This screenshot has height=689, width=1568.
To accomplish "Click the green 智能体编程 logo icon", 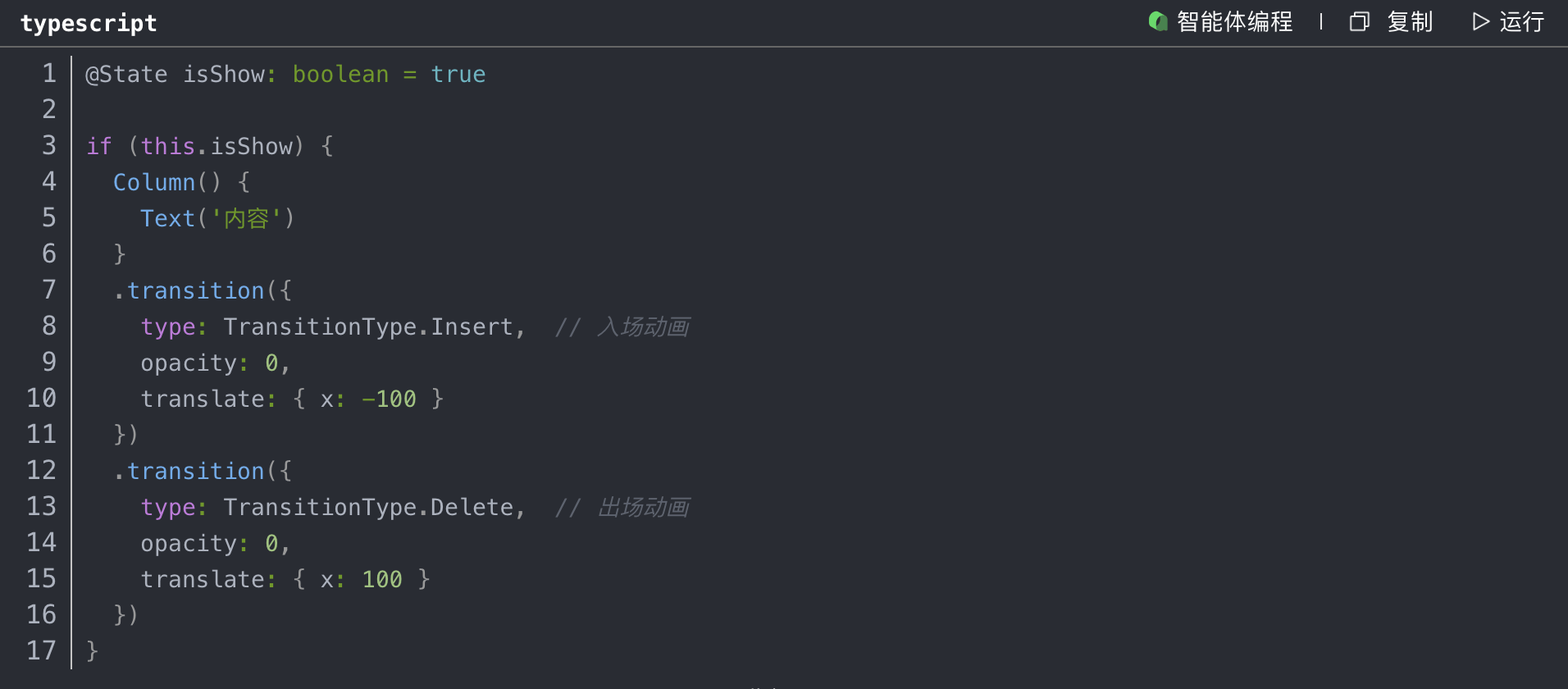I will tap(1158, 21).
